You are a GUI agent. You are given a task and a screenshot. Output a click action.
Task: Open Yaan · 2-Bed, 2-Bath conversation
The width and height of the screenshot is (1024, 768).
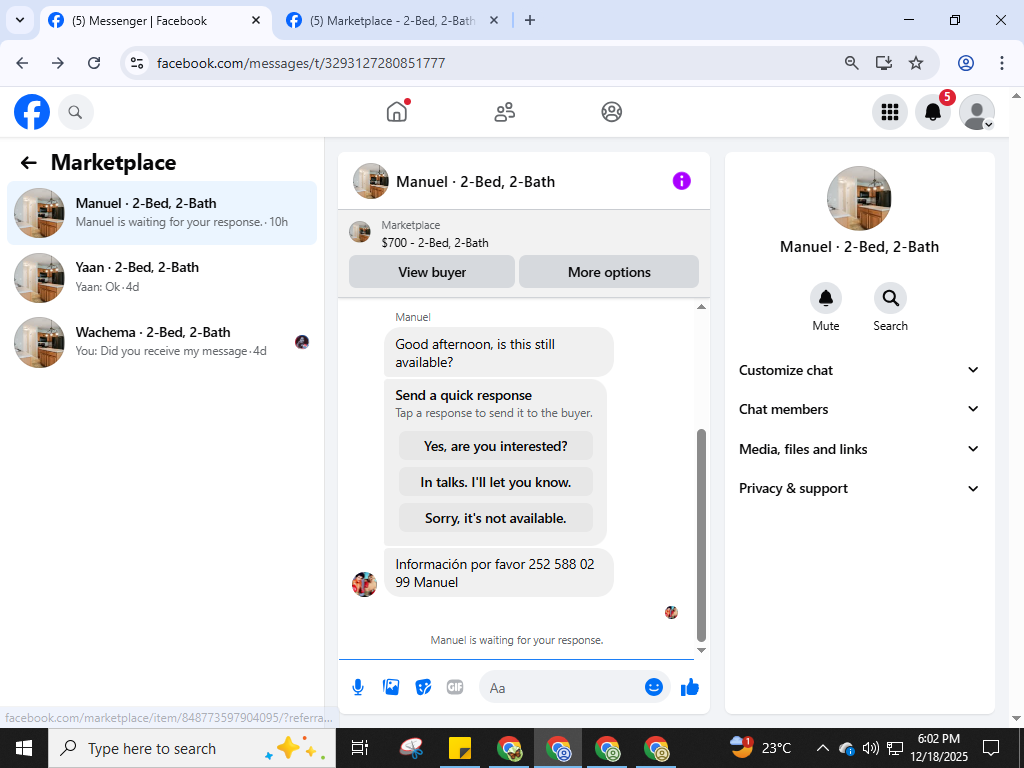[162, 278]
